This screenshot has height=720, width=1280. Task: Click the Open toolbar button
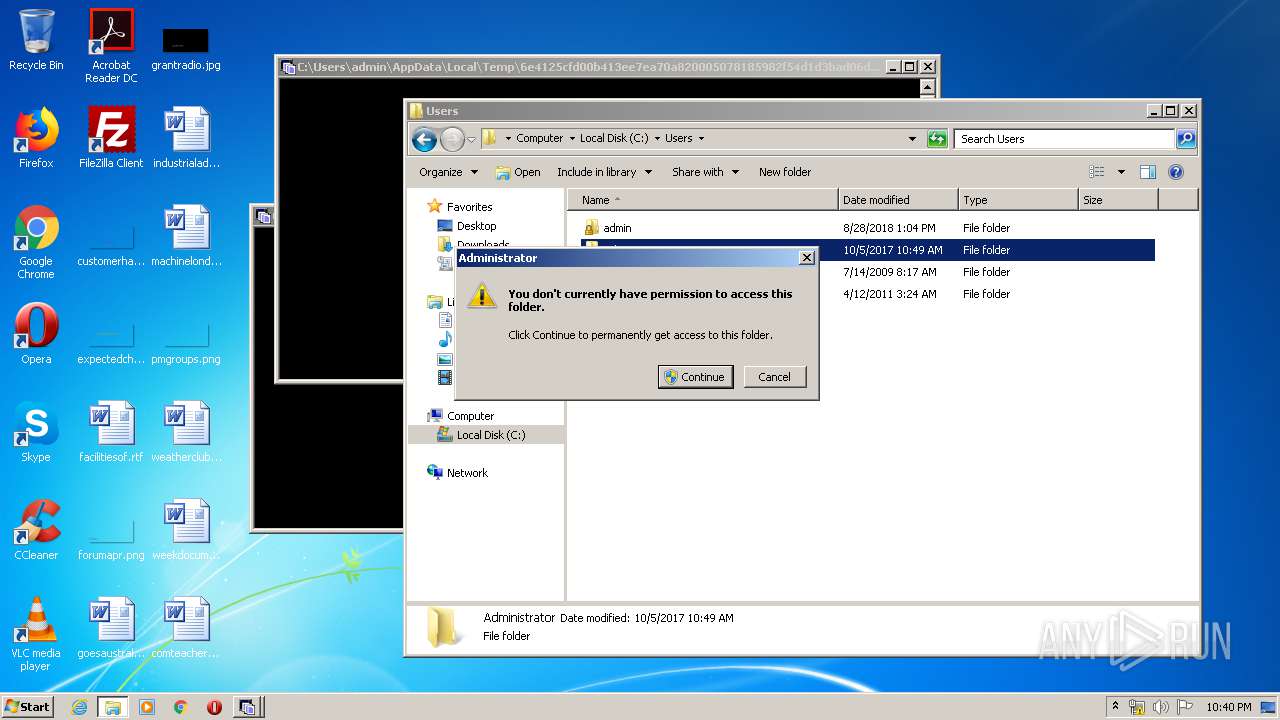[518, 172]
